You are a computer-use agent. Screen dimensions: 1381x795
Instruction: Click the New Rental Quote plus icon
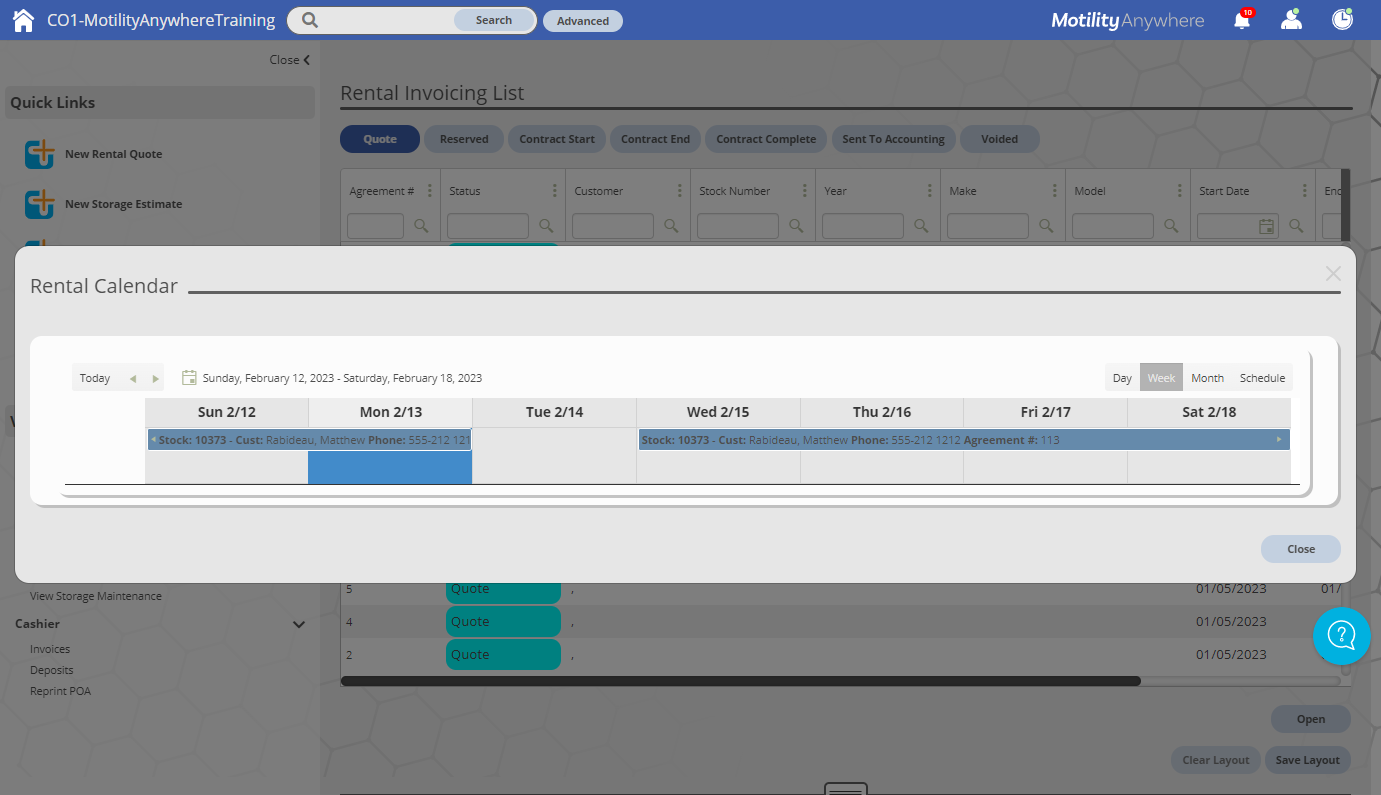(x=40, y=154)
